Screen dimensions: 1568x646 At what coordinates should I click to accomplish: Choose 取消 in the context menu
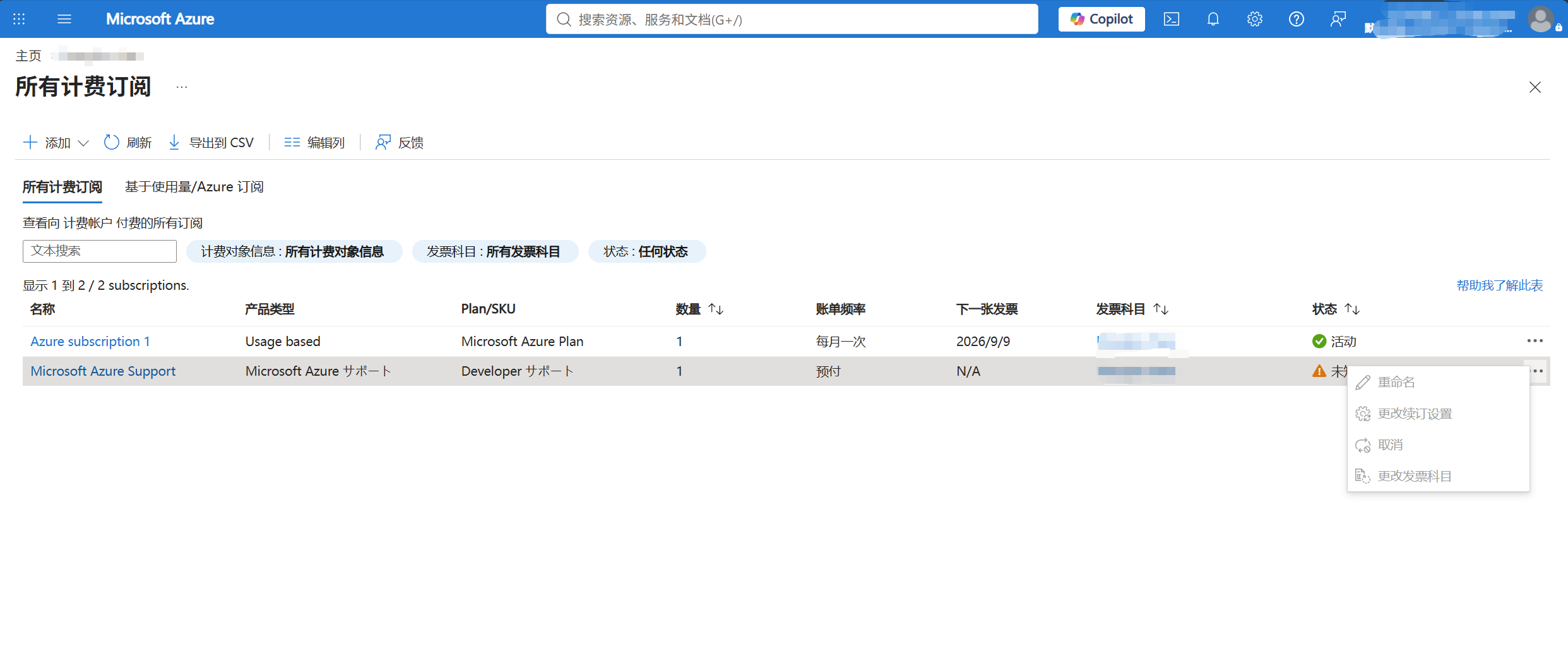coord(1439,445)
